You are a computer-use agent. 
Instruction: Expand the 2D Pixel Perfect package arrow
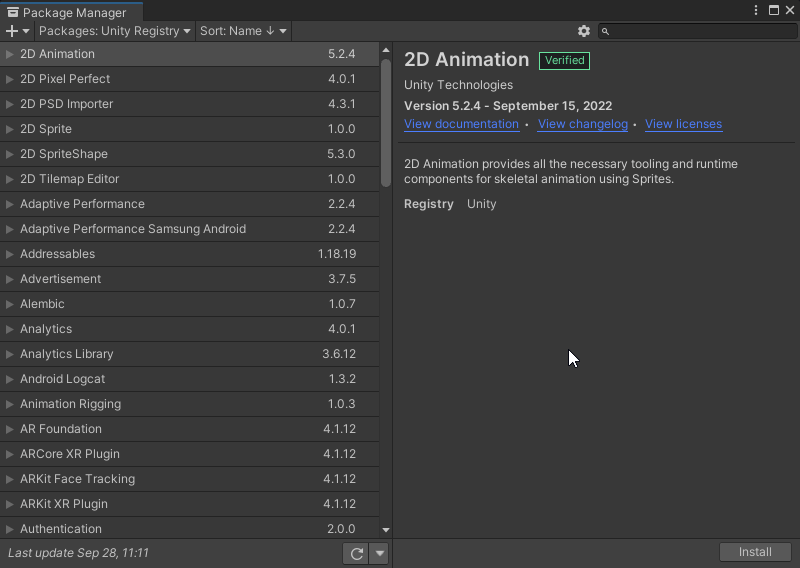pyautogui.click(x=9, y=79)
